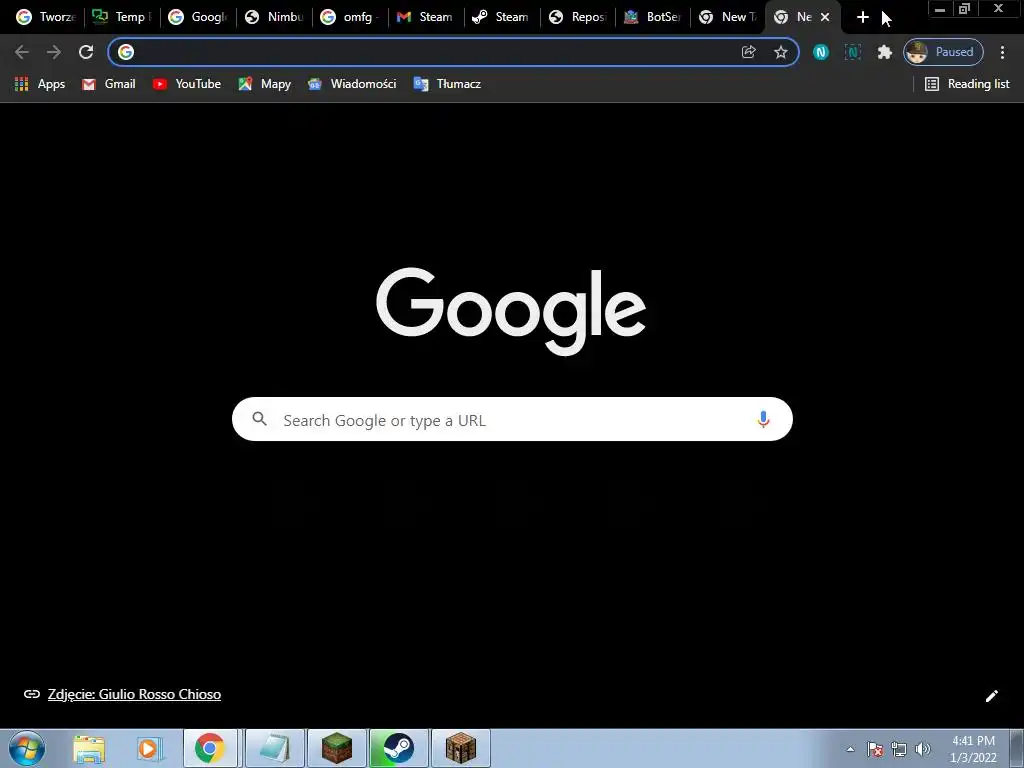Screen dimensions: 1024x768
Task: Open Action Center flag icon
Action: pyautogui.click(x=875, y=749)
